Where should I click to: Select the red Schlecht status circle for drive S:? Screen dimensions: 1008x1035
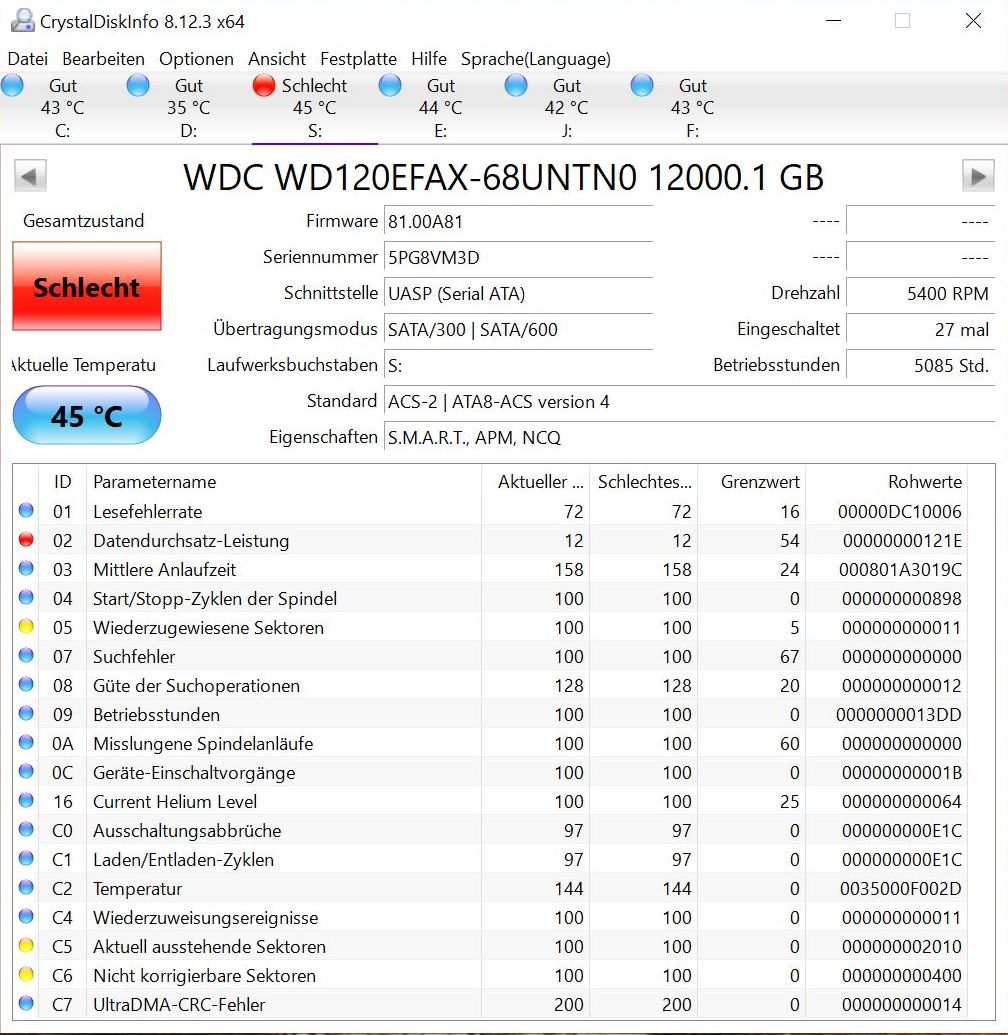262,85
